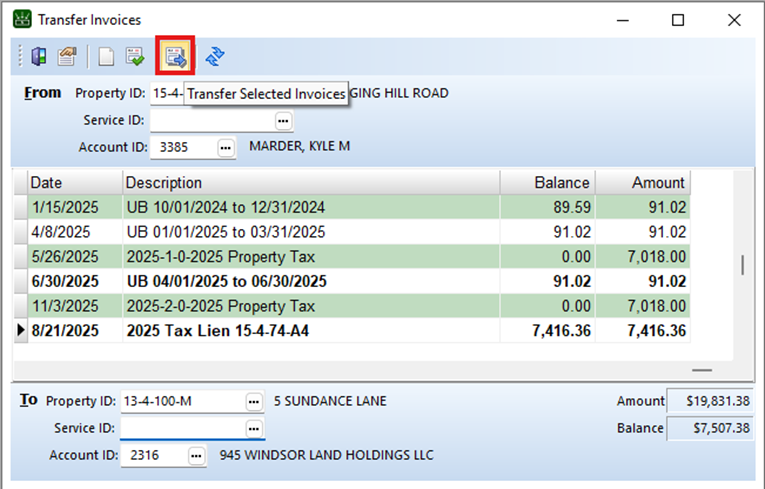Open the From Account ID lookup button
Screen dimensions: 765x489
pyautogui.click(x=225, y=147)
